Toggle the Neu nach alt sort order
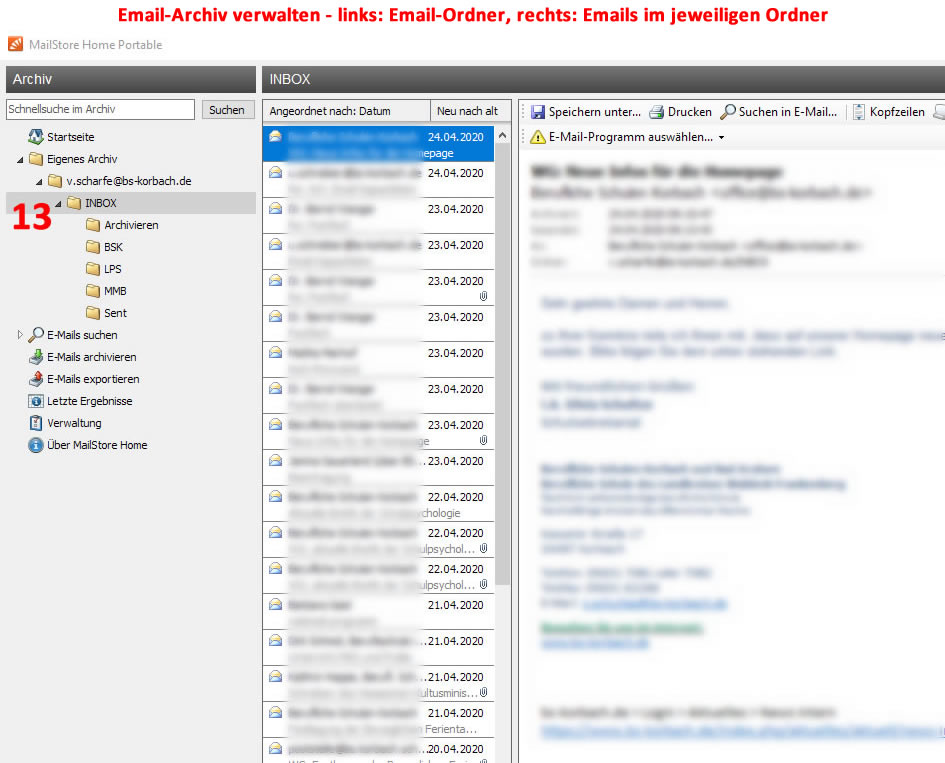 (x=470, y=111)
